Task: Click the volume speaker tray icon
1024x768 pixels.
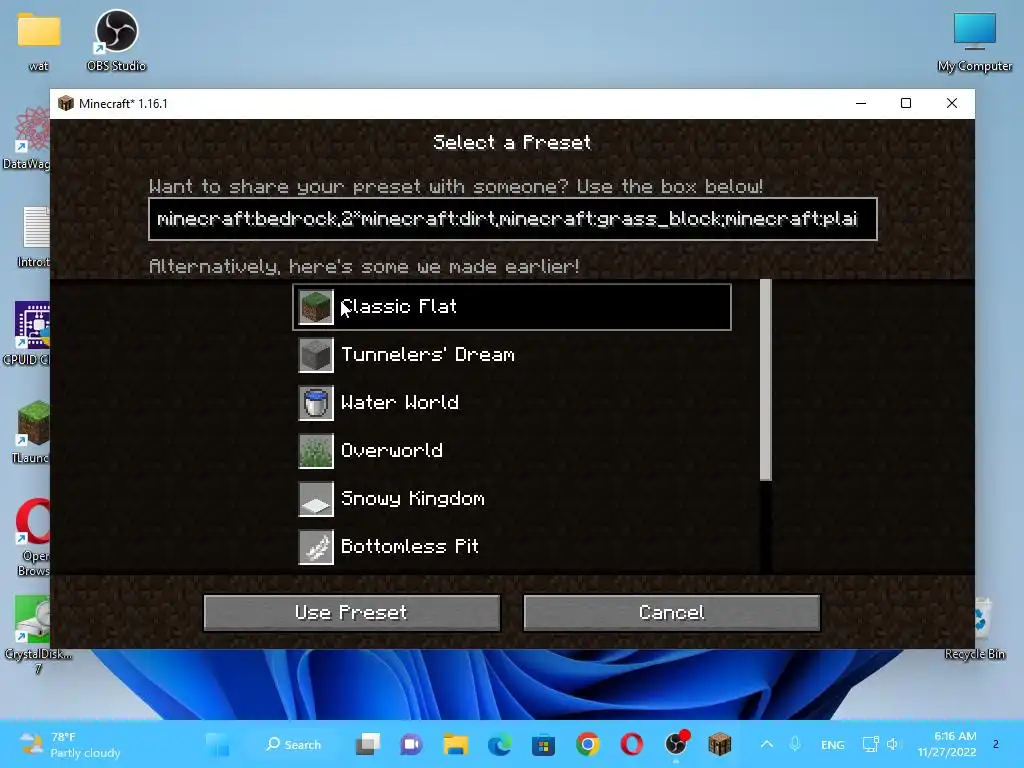Action: tap(893, 744)
